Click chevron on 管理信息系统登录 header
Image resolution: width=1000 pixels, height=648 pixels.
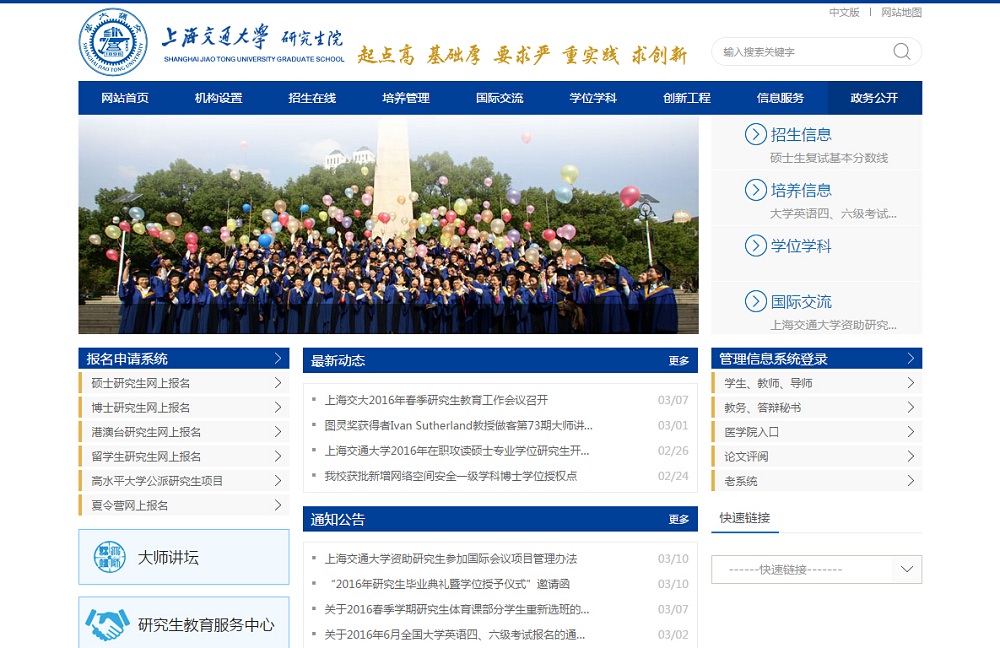click(x=910, y=358)
